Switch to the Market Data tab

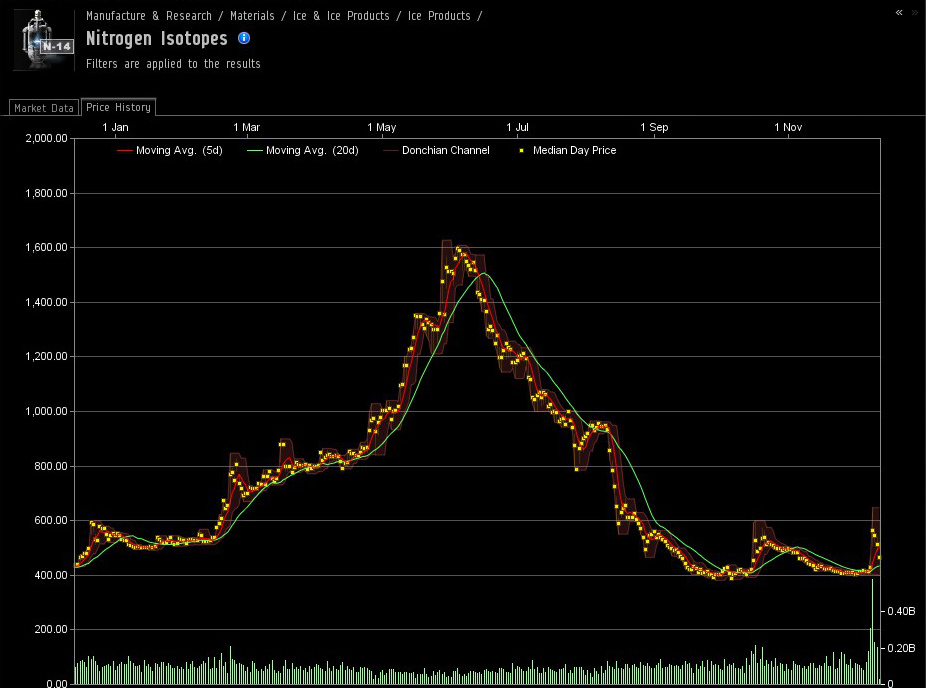point(44,107)
